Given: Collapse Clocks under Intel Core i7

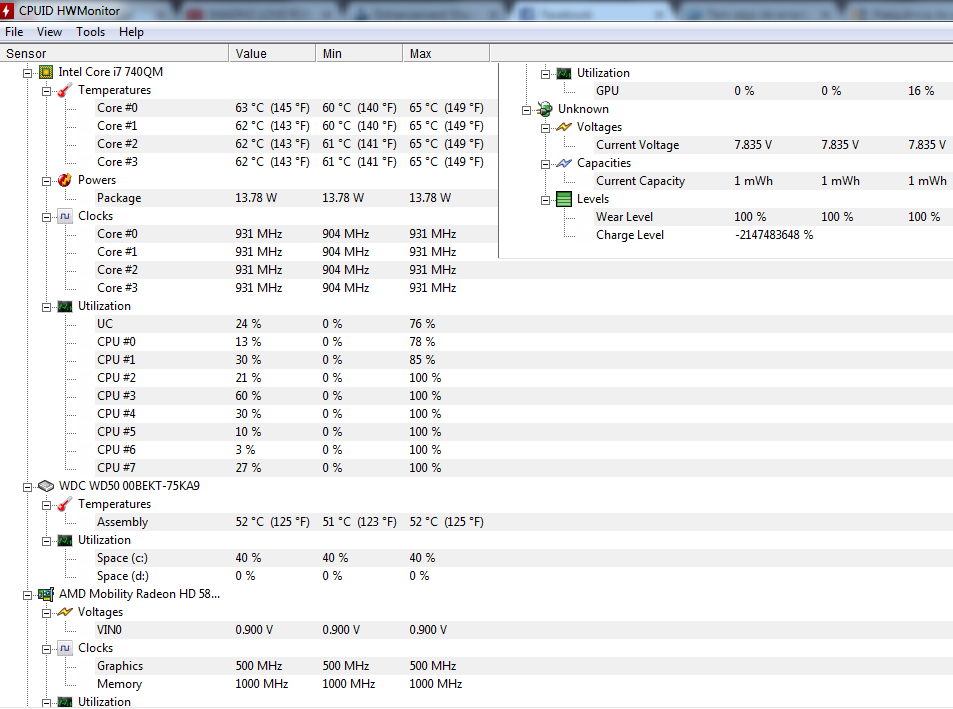Looking at the screenshot, I should 46,217.
